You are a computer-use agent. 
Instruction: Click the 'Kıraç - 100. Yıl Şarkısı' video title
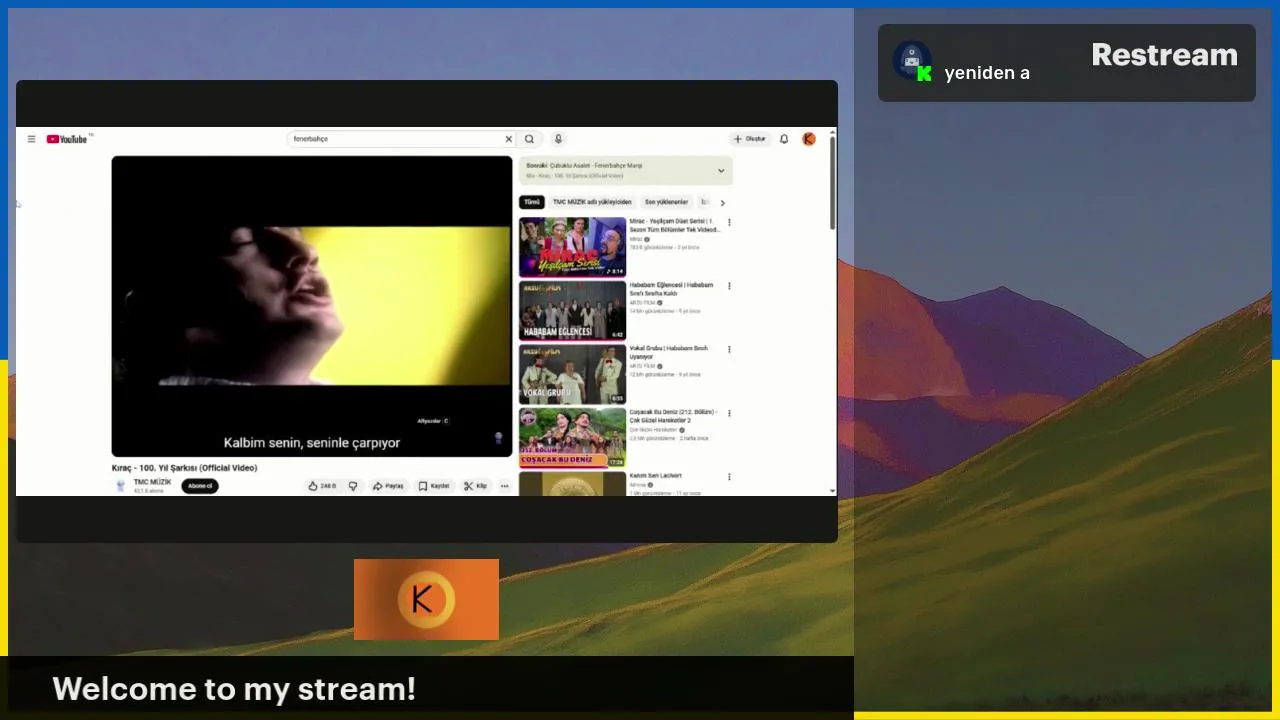[185, 468]
